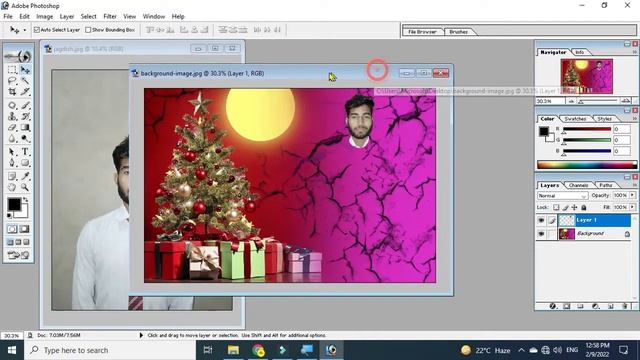Hide the Background layer eye
640x360 pixels.
click(x=541, y=234)
